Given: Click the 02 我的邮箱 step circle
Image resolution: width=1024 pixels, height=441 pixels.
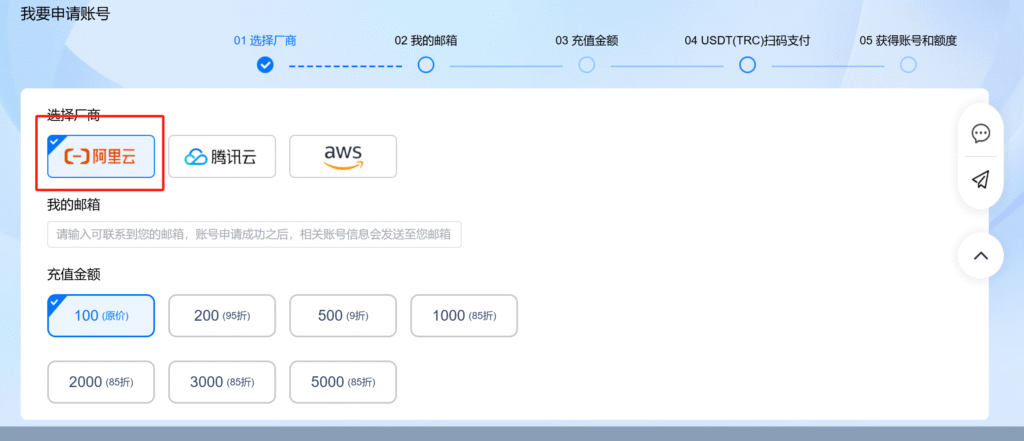Looking at the screenshot, I should click(x=426, y=65).
